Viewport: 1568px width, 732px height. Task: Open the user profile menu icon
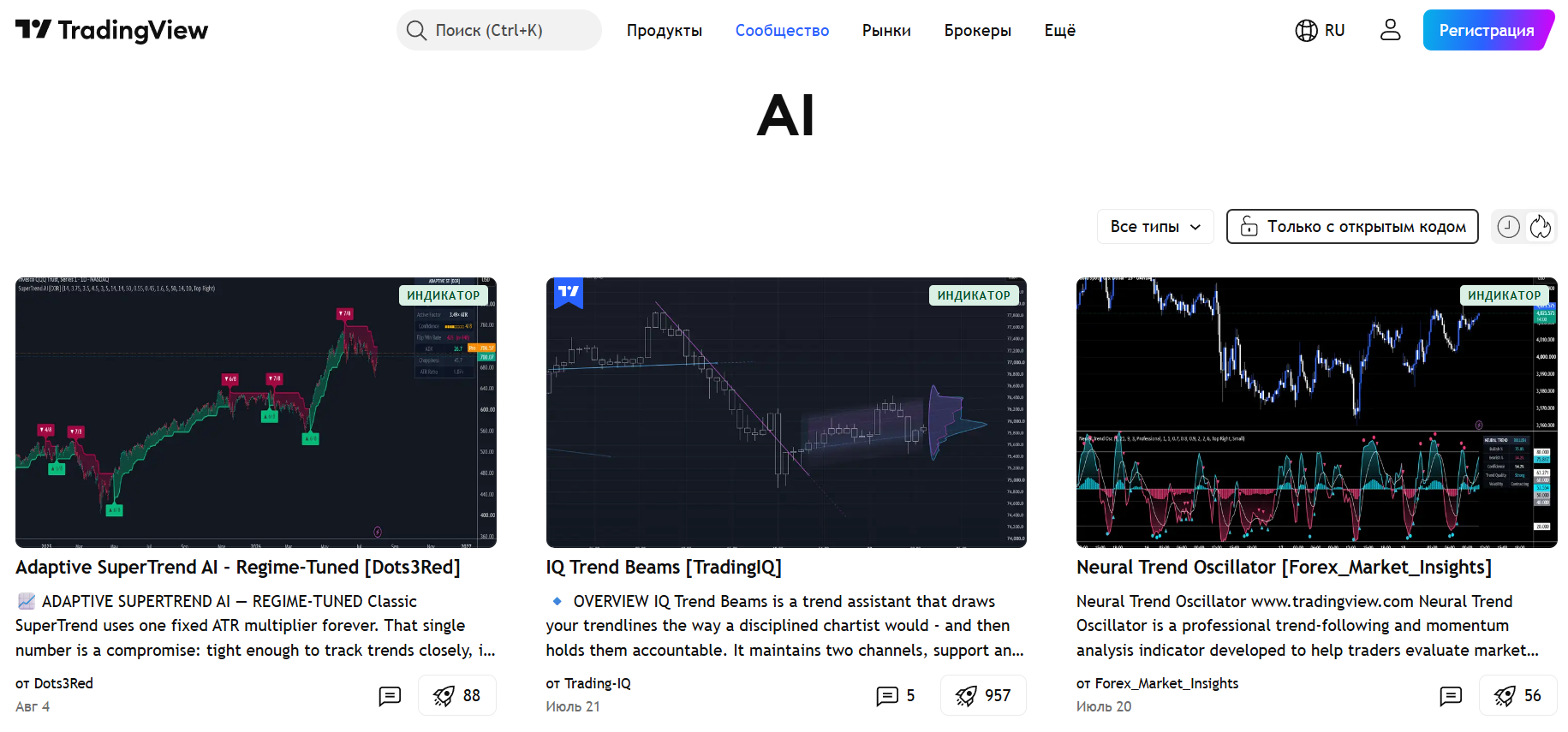pos(1390,30)
